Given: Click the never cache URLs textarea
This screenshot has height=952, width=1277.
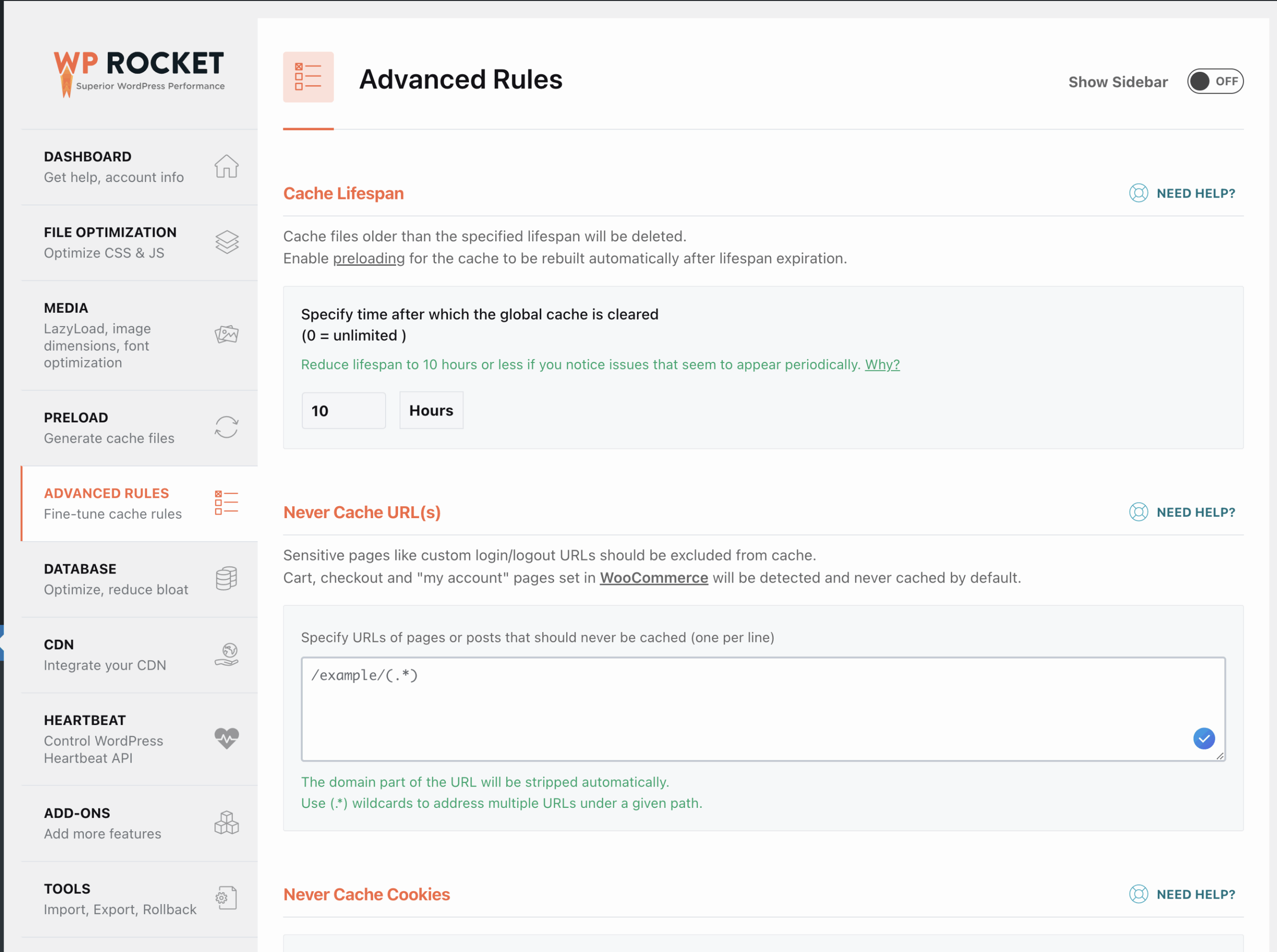Looking at the screenshot, I should coord(763,709).
